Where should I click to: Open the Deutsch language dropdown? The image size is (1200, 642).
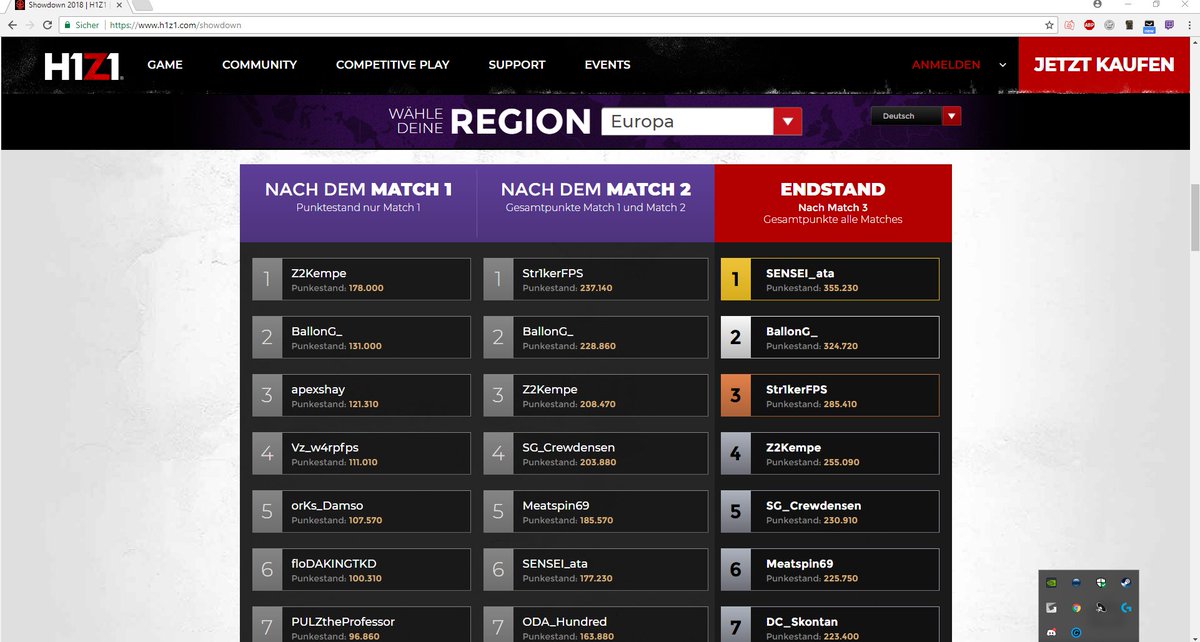pos(916,116)
